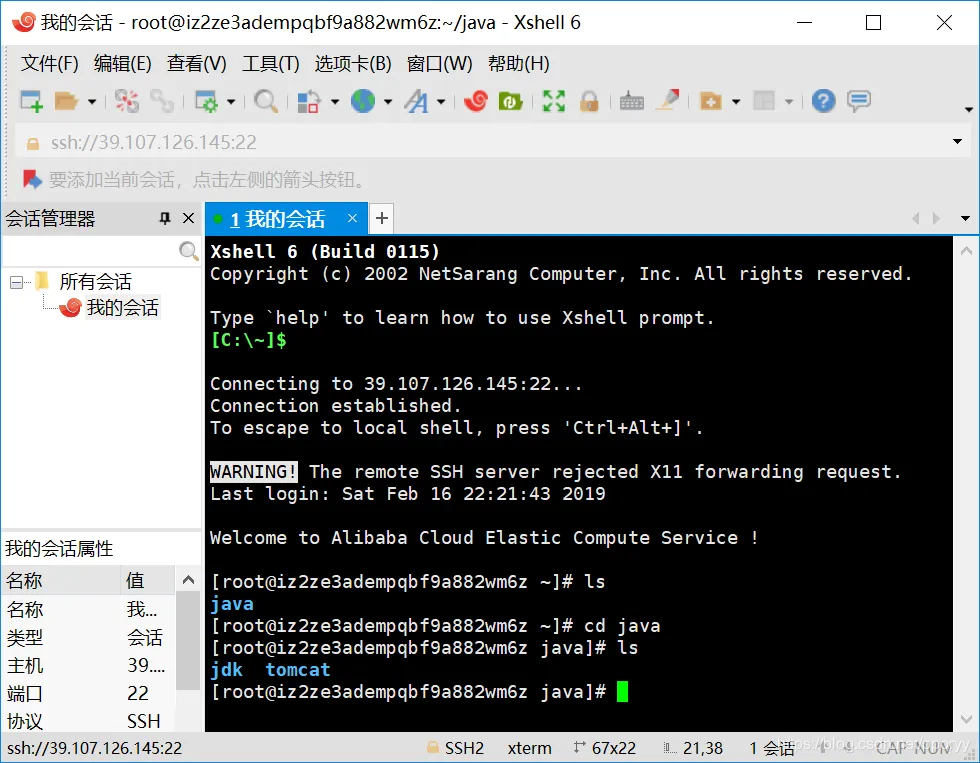Click the globe Encoding icon
980x763 pixels.
[x=362, y=101]
